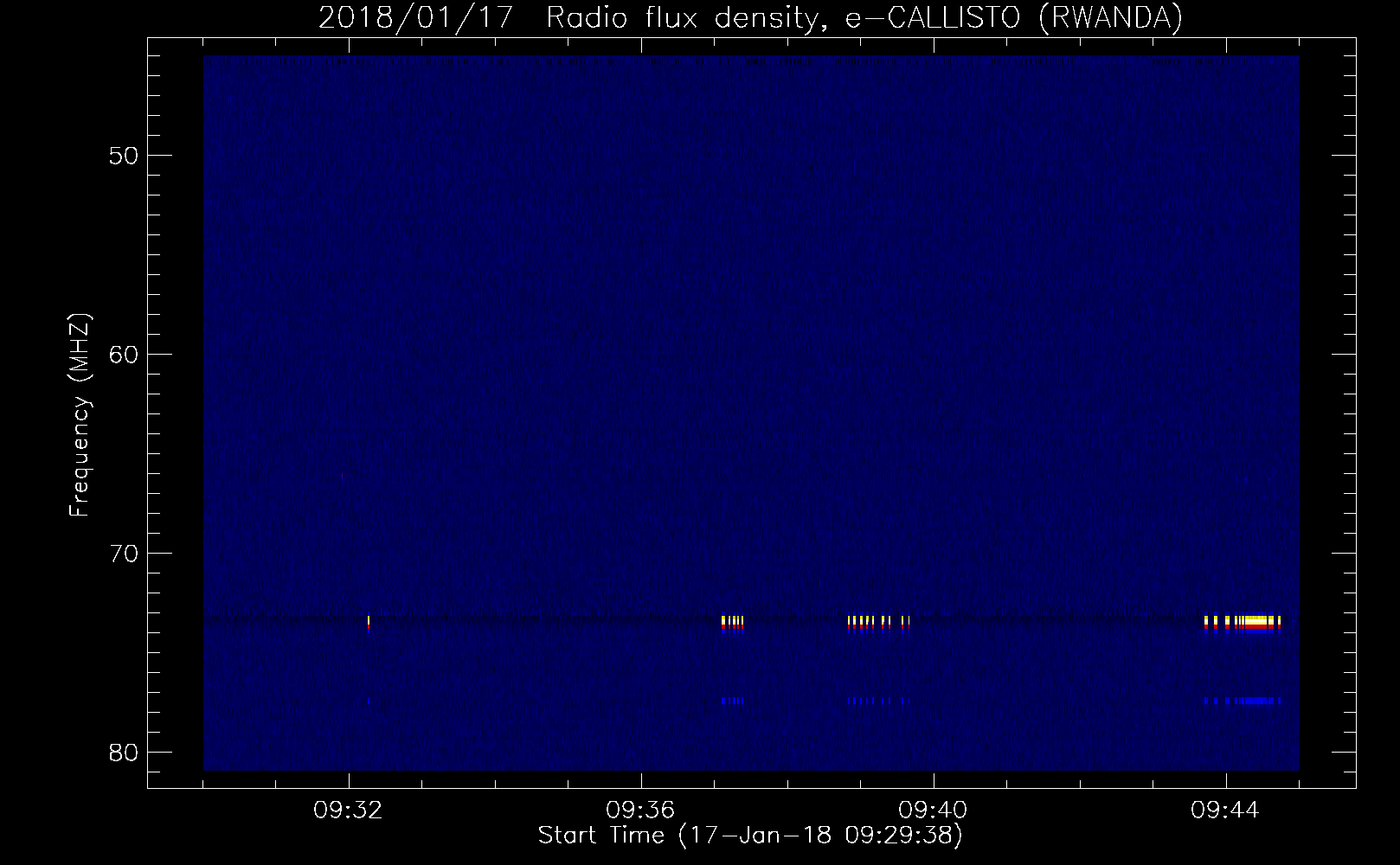Click the burst cluster near 09:39 at 73 MHz
1400x865 pixels.
point(879,624)
